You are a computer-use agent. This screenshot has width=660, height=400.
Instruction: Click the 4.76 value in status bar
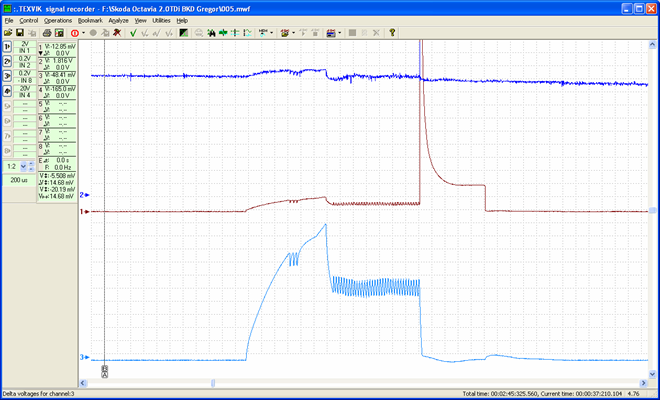[633, 394]
